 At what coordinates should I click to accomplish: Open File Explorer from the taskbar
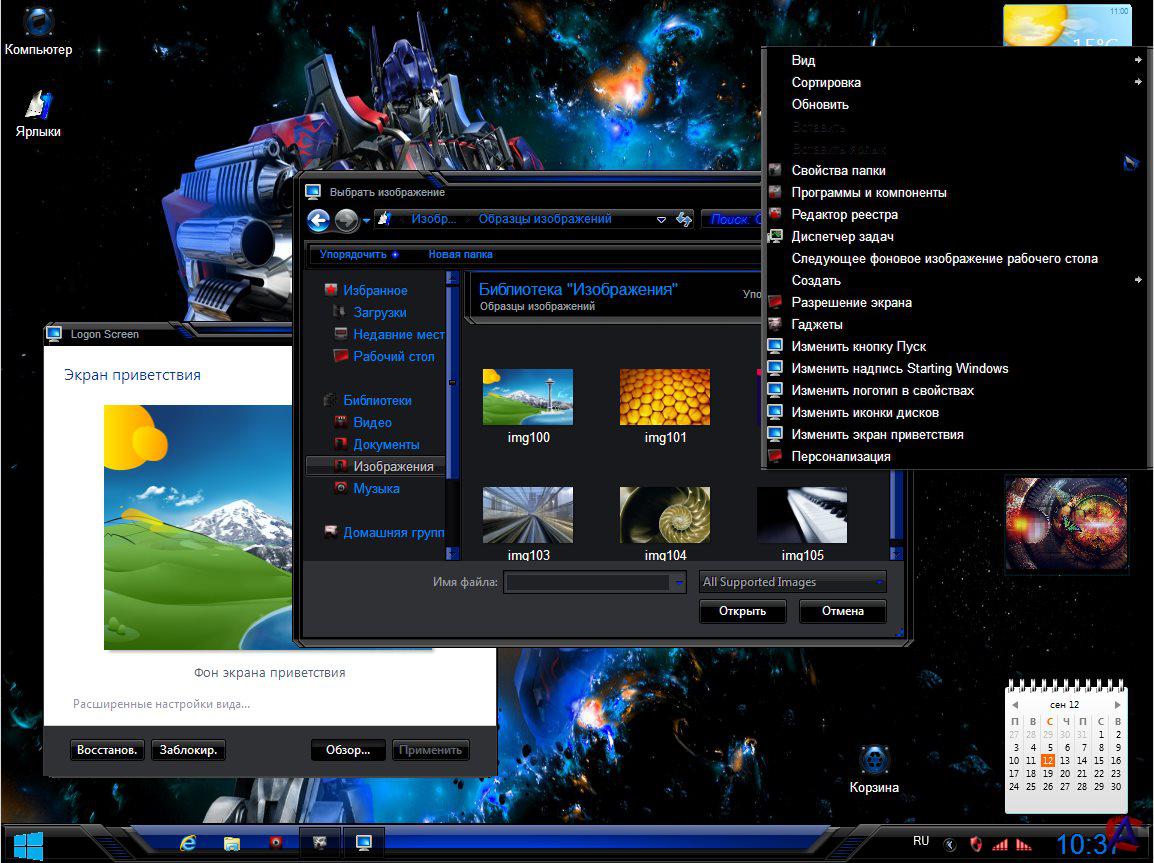click(232, 843)
